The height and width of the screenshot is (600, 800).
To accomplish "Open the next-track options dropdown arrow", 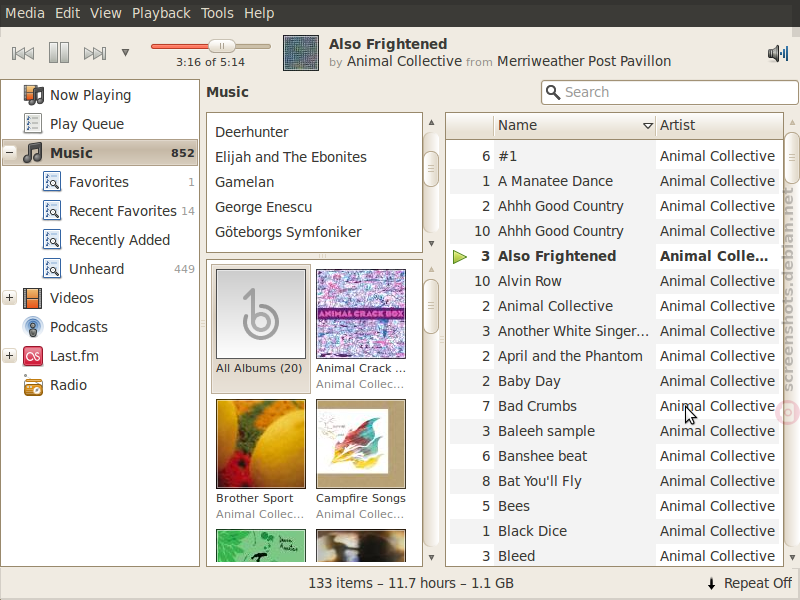I will pyautogui.click(x=126, y=53).
